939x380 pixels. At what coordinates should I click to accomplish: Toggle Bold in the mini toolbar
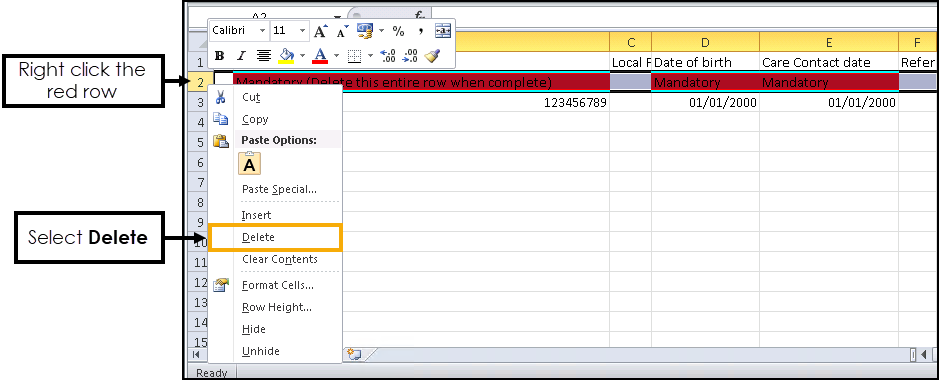[220, 56]
